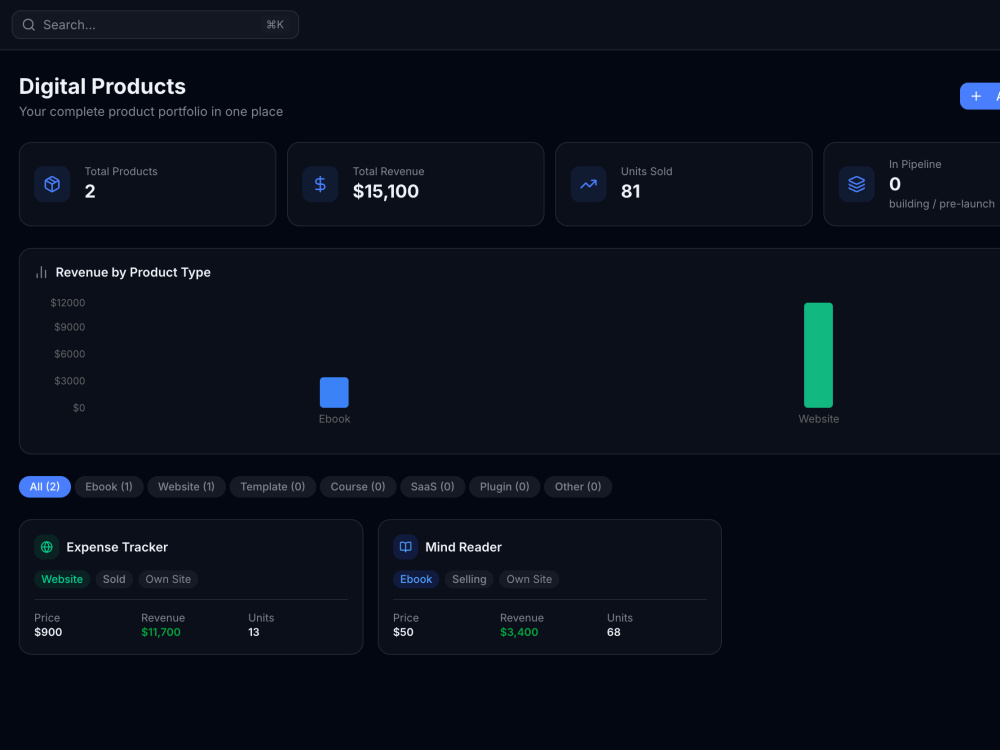This screenshot has height=750, width=1000.
Task: Focus the Search input field
Action: [x=155, y=25]
